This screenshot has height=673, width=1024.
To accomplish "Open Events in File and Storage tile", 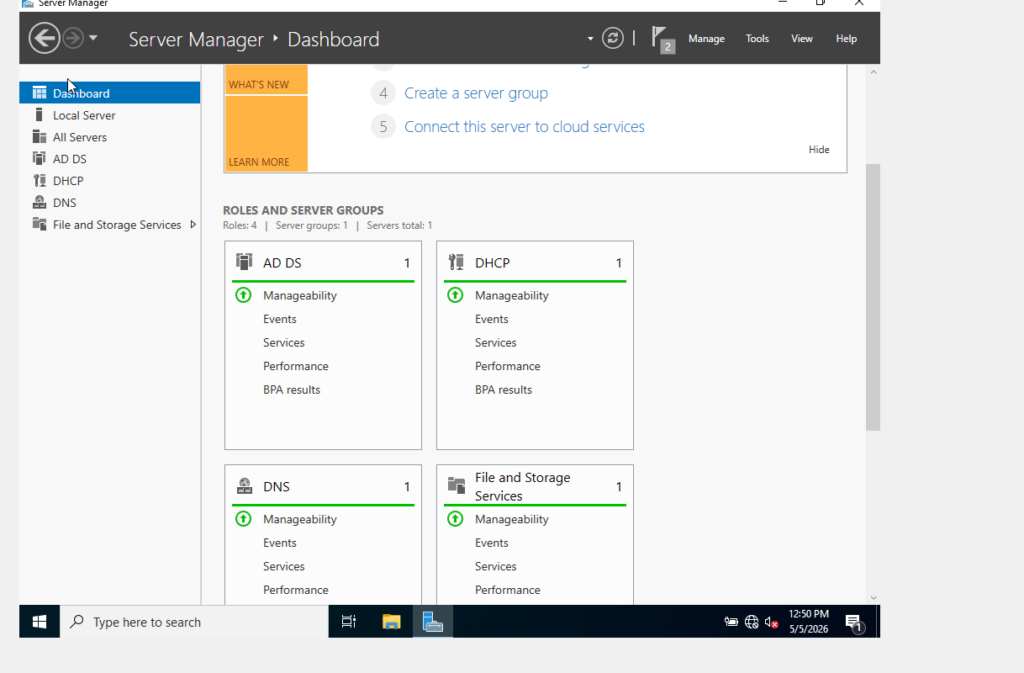I will point(491,542).
